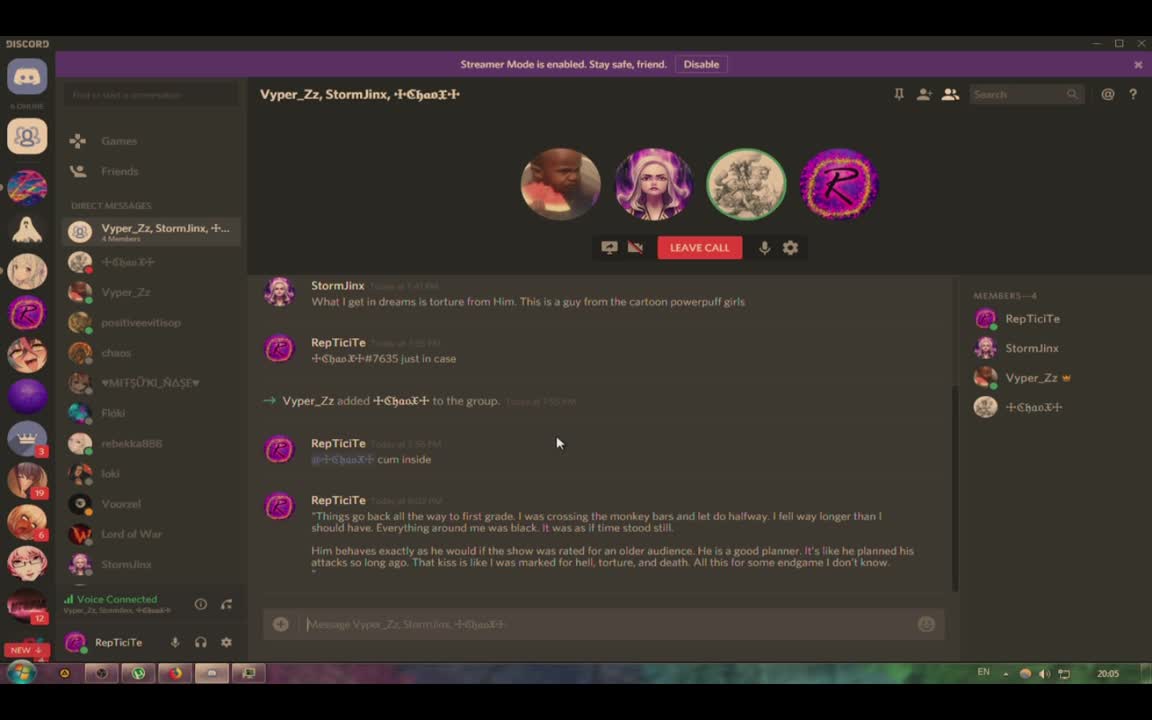Open DM with Vyper_Zz
Image resolution: width=1152 pixels, height=720 pixels.
tap(151, 292)
